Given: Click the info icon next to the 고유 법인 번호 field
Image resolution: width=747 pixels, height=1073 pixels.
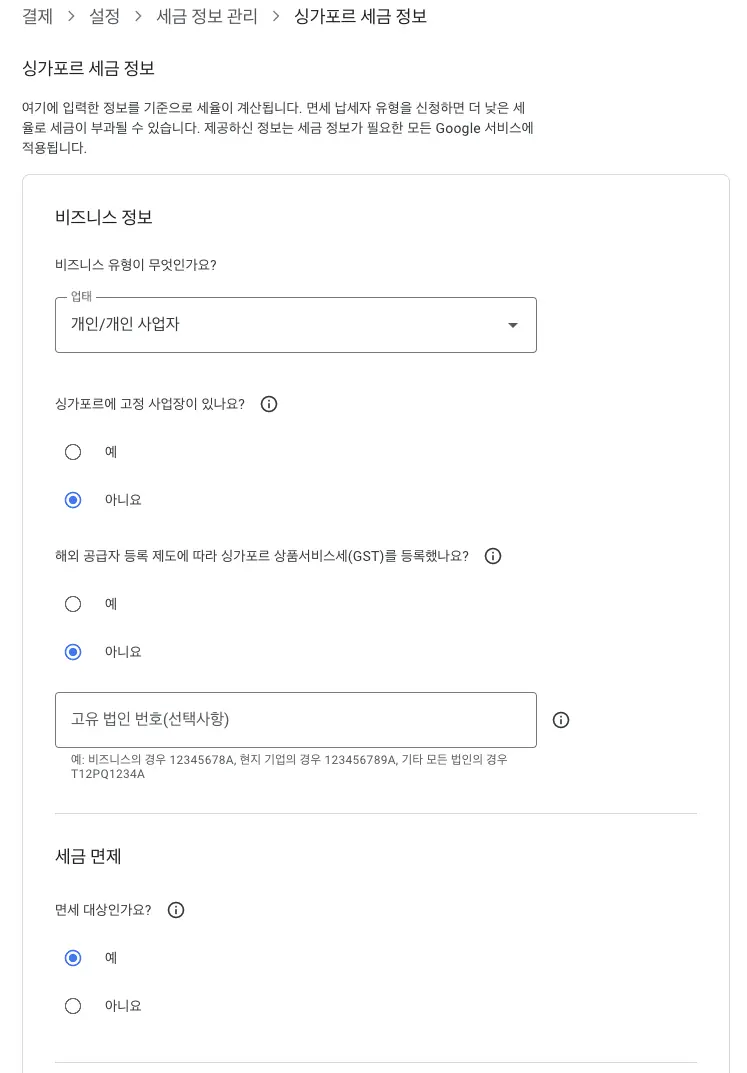Looking at the screenshot, I should 561,720.
